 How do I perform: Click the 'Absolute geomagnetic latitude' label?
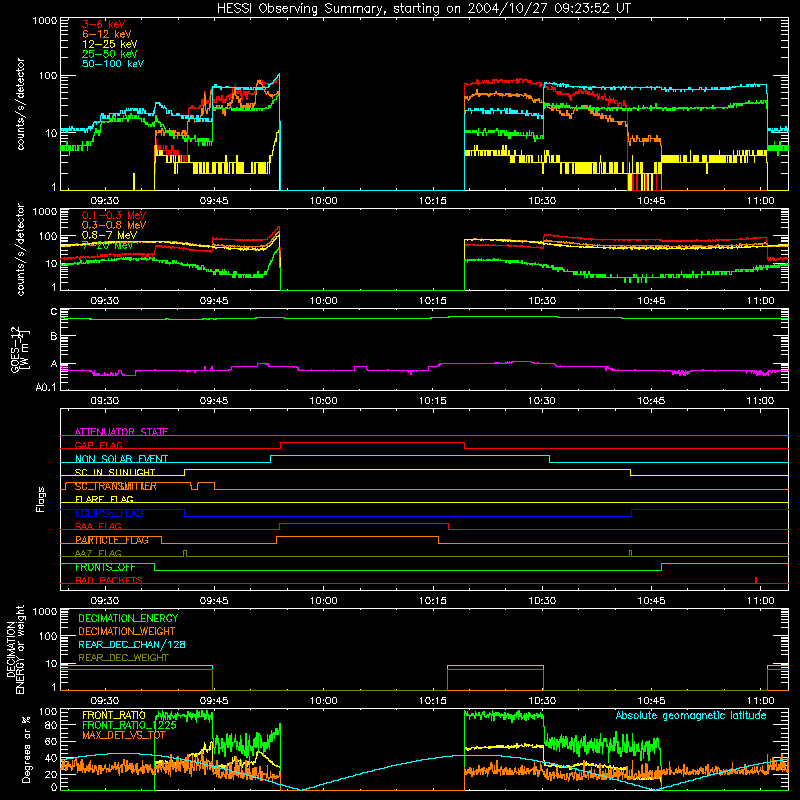[691, 715]
